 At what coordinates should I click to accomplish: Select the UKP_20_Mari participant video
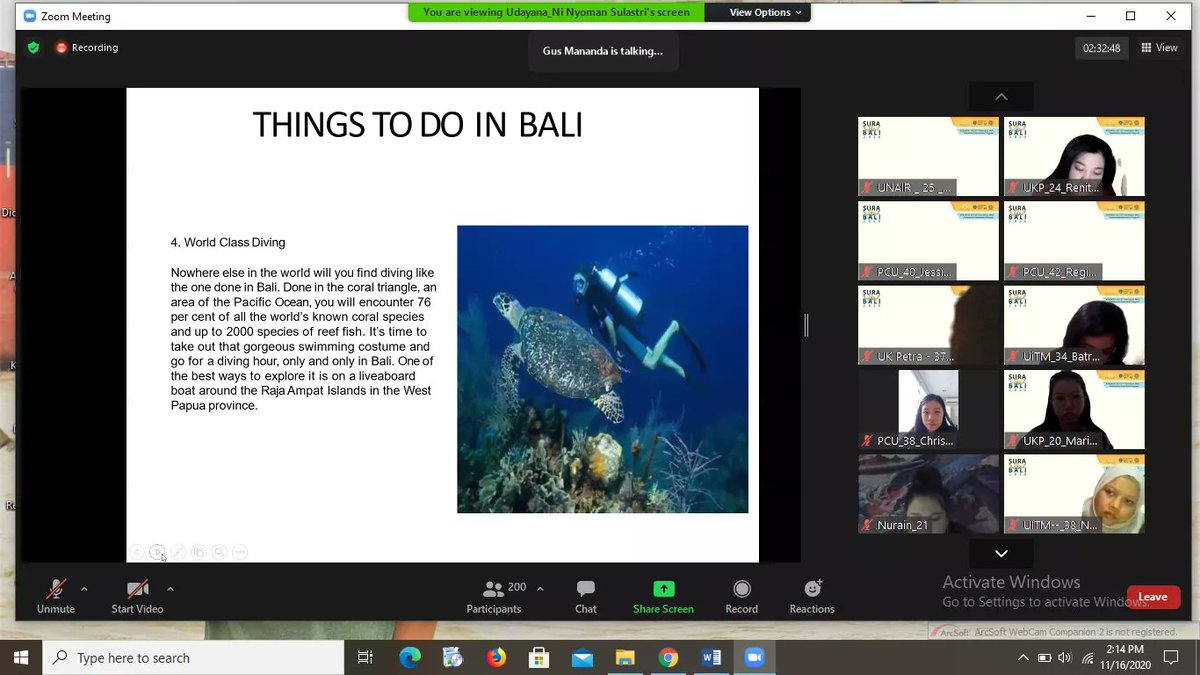pyautogui.click(x=1074, y=410)
